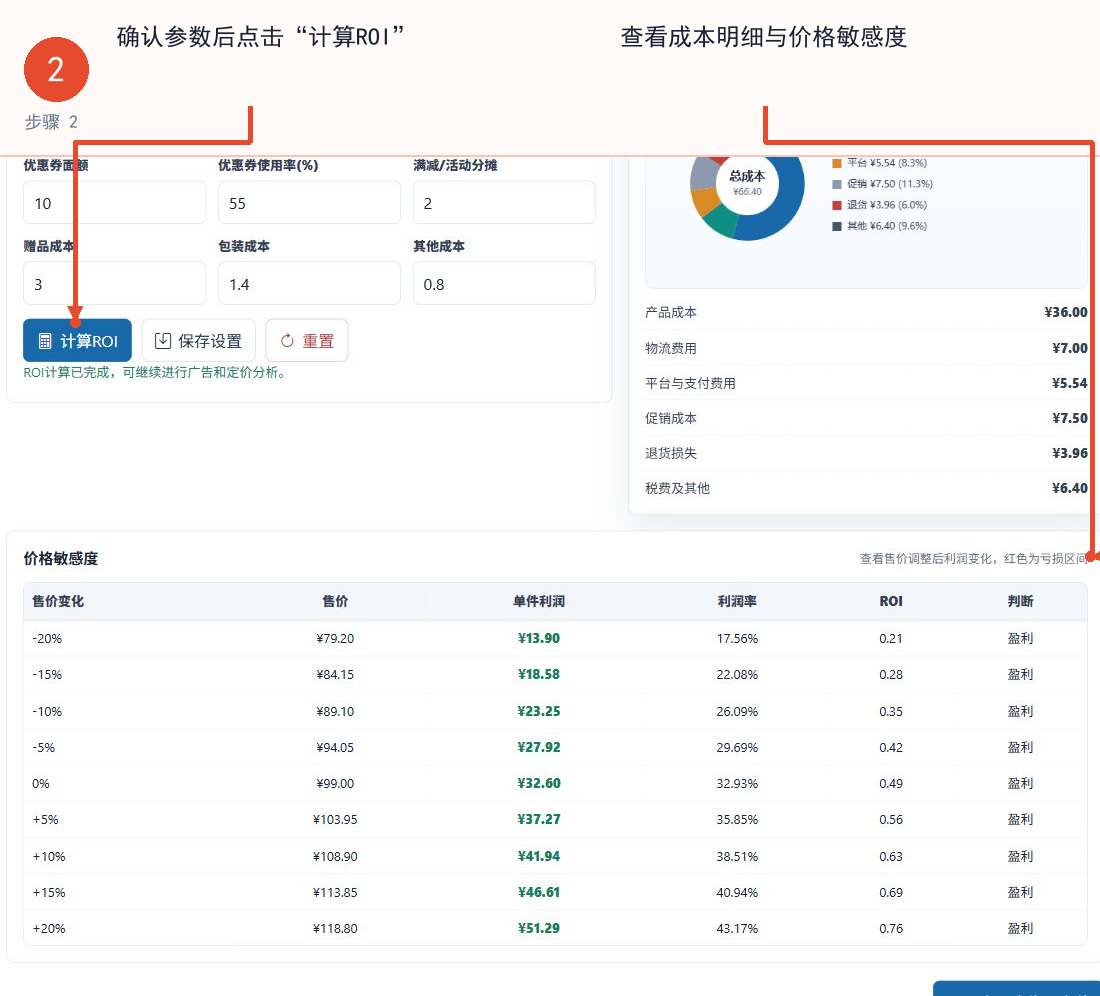The height and width of the screenshot is (996, 1100).
Task: Click the red 退货 legend square
Action: (x=836, y=206)
